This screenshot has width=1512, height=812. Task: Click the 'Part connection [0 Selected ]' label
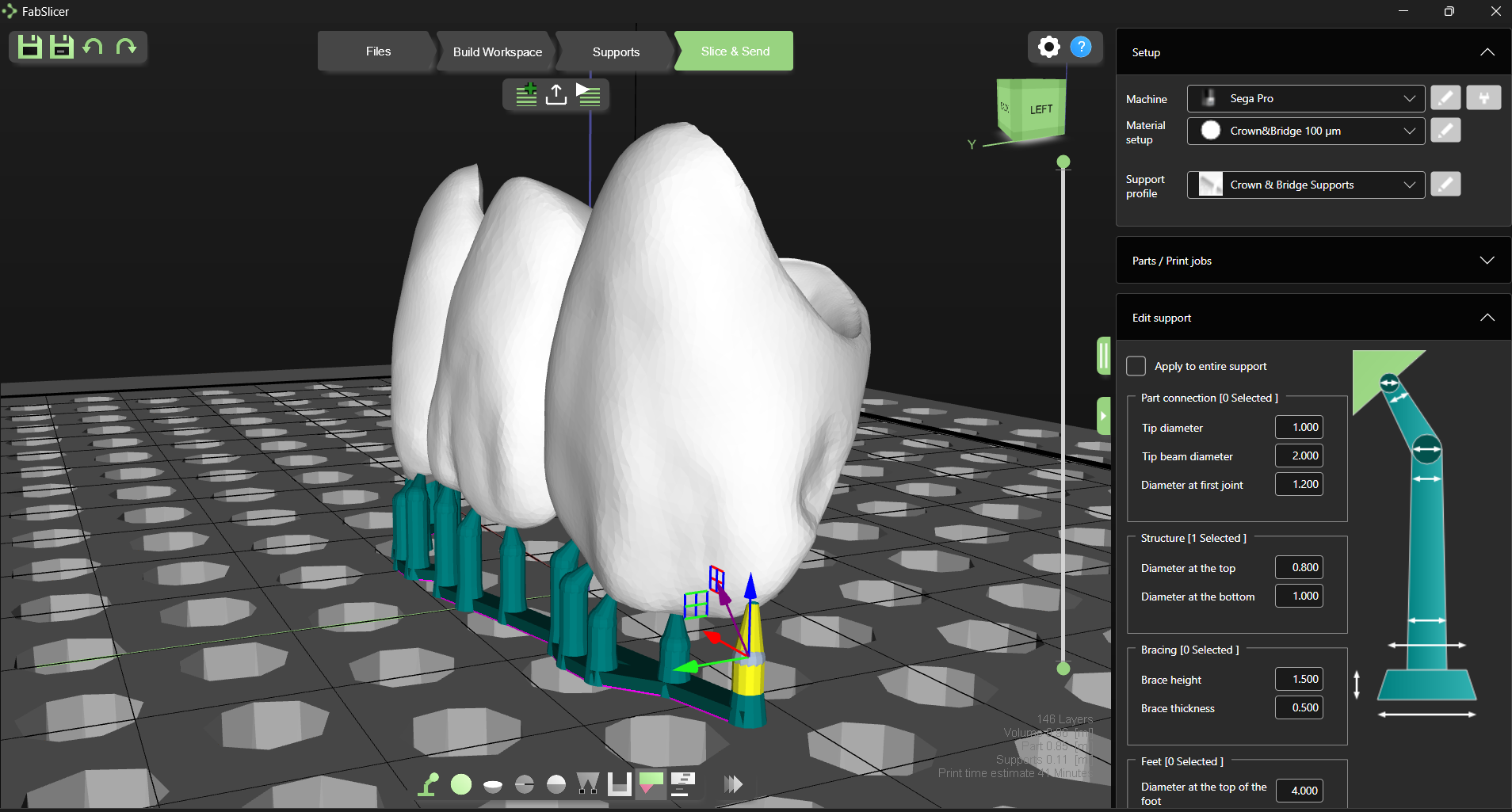[x=1209, y=398]
